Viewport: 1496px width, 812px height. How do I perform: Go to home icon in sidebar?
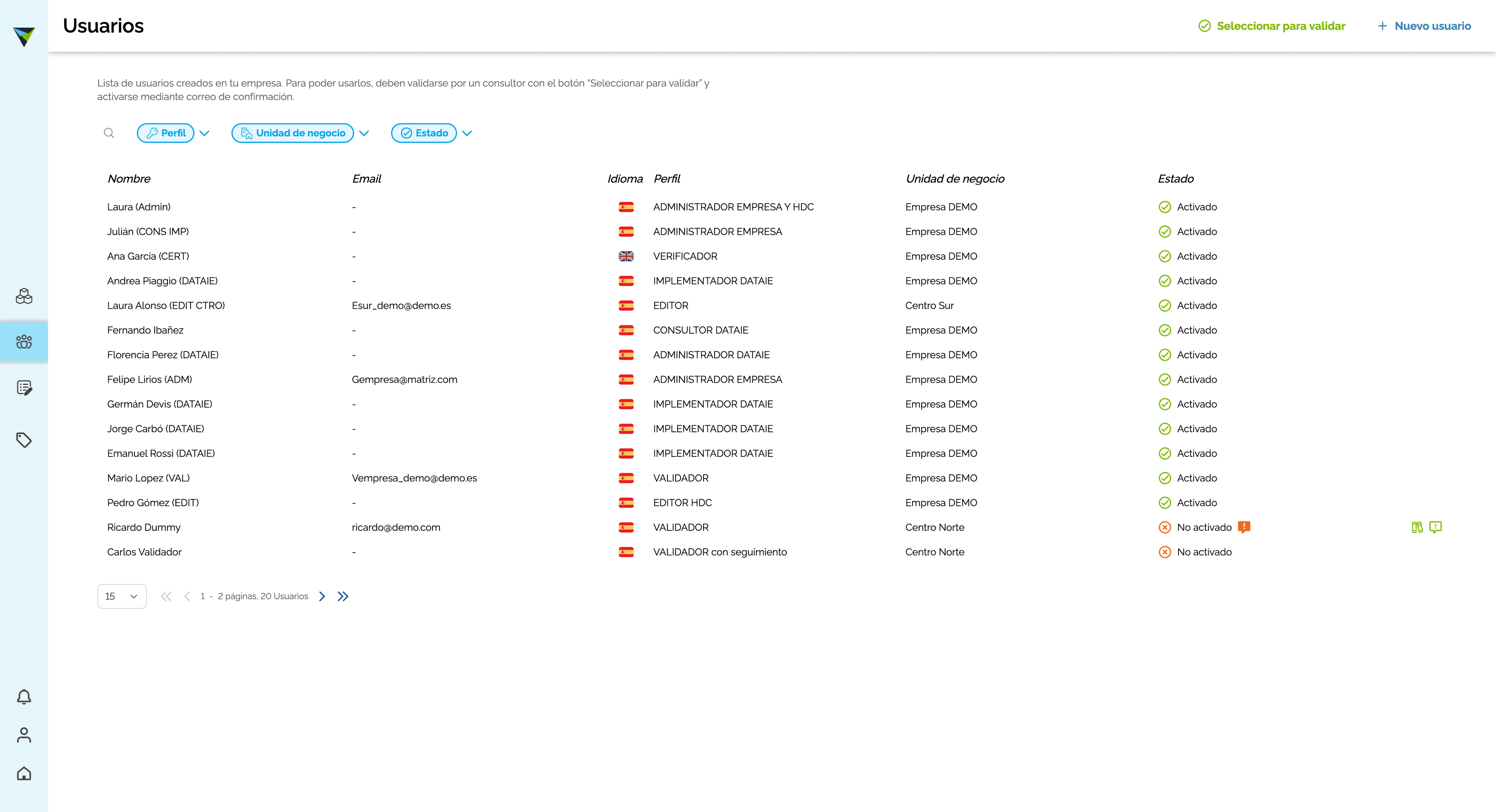pyautogui.click(x=24, y=773)
